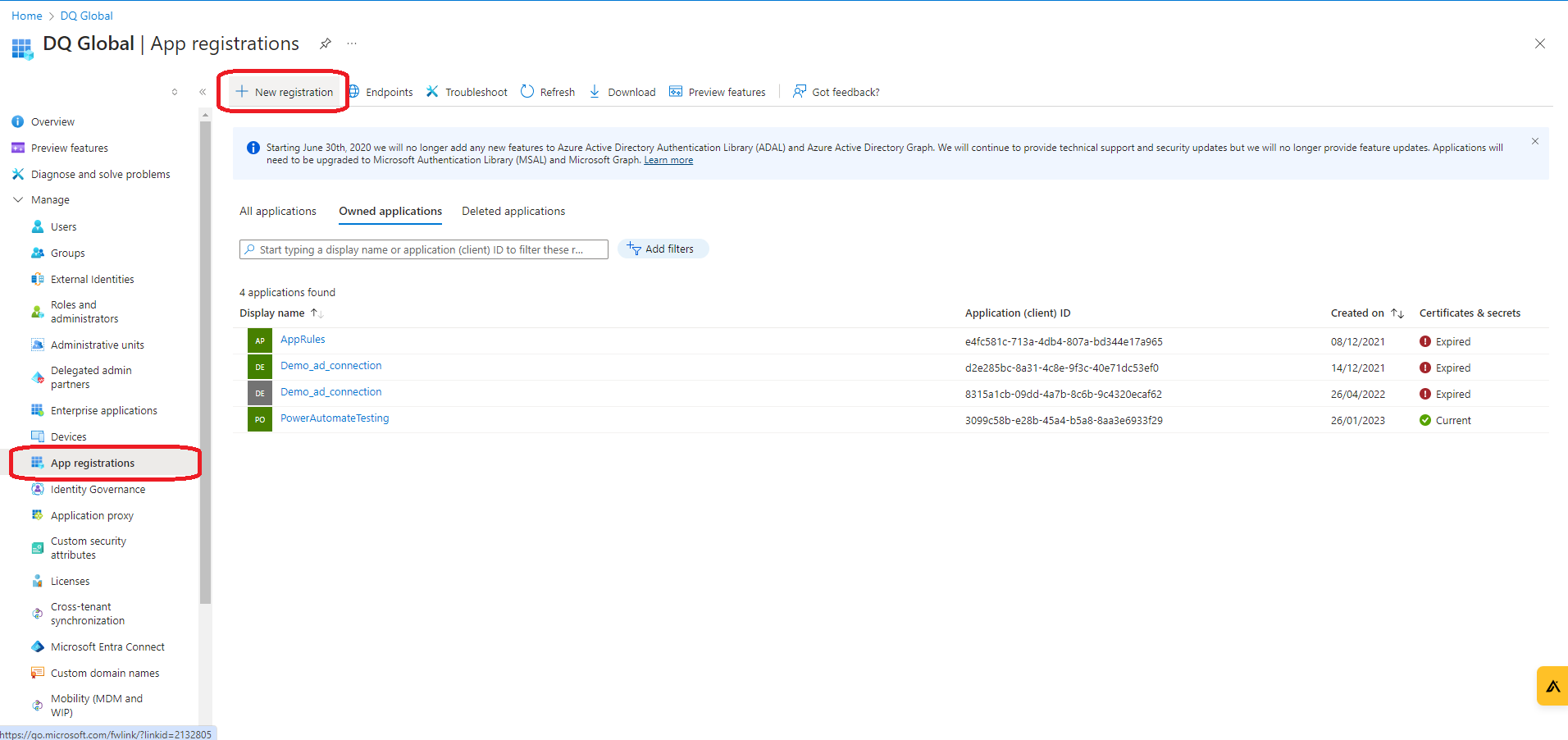Open Endpoints from the toolbar
Screen dimensions: 1568x740
pyautogui.click(x=381, y=92)
